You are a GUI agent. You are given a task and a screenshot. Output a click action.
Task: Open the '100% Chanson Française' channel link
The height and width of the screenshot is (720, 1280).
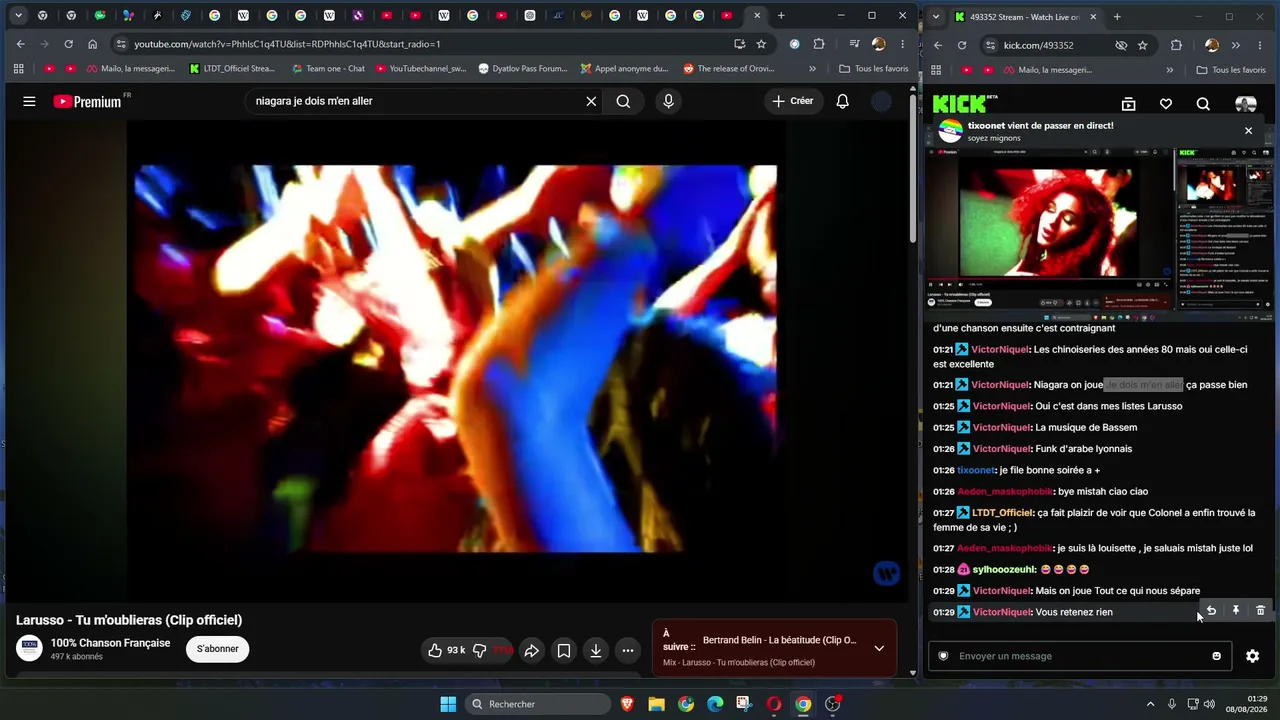[x=110, y=643]
